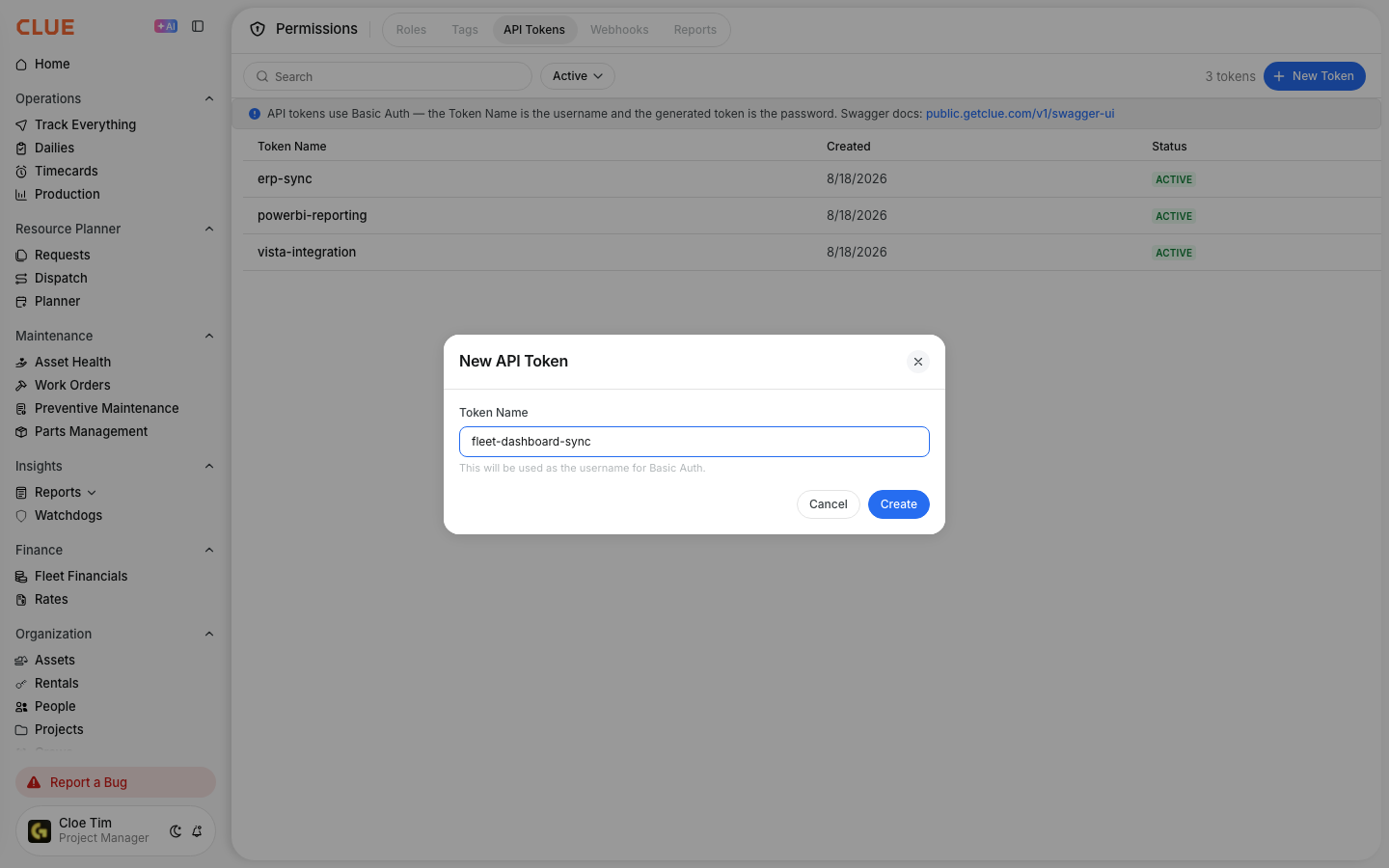The image size is (1389, 868).
Task: Click the AI assistant badge icon
Action: click(166, 26)
